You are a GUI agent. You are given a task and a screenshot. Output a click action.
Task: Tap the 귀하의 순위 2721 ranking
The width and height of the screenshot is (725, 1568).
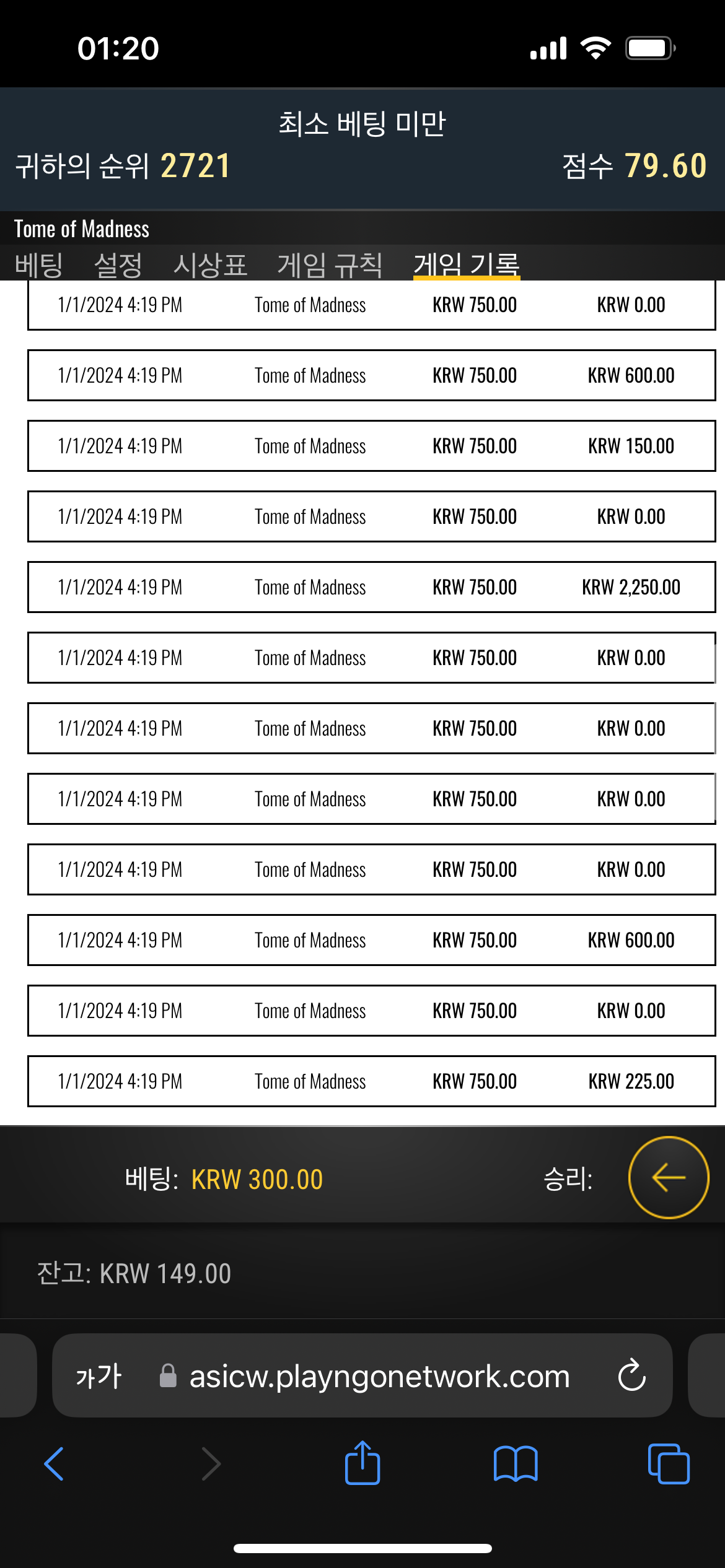(123, 166)
